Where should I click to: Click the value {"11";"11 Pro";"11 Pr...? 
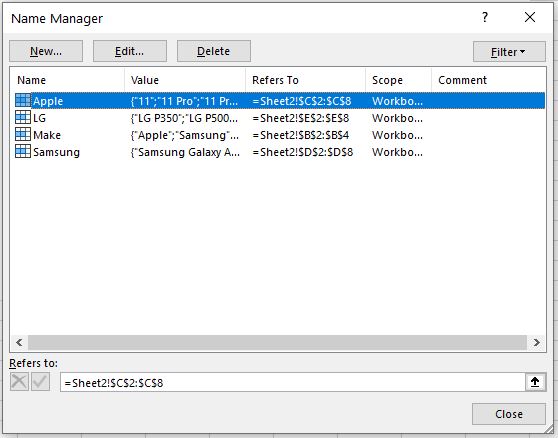(184, 101)
